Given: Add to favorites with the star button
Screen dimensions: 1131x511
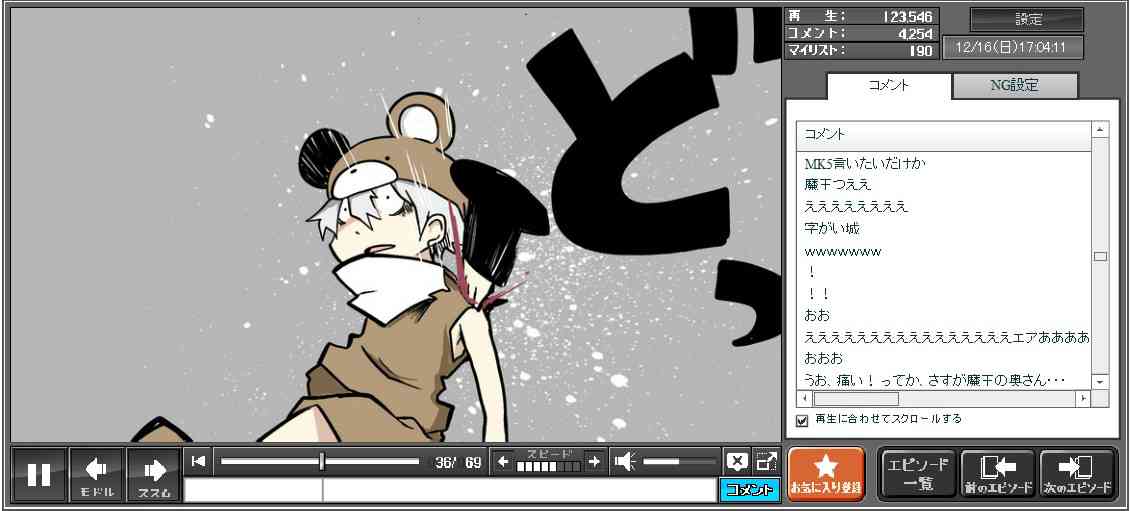Looking at the screenshot, I should [826, 474].
